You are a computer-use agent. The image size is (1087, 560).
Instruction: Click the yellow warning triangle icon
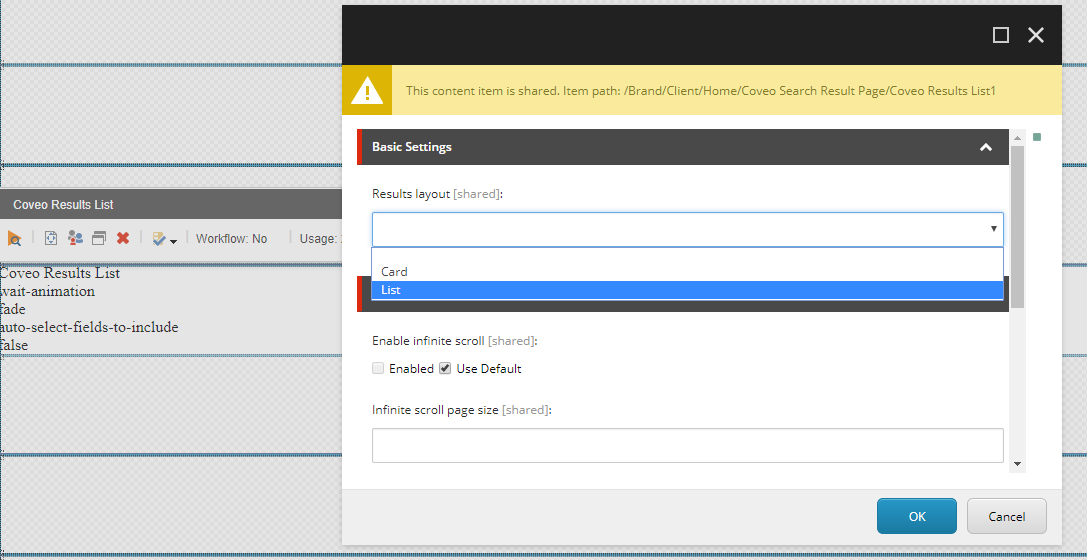point(367,90)
